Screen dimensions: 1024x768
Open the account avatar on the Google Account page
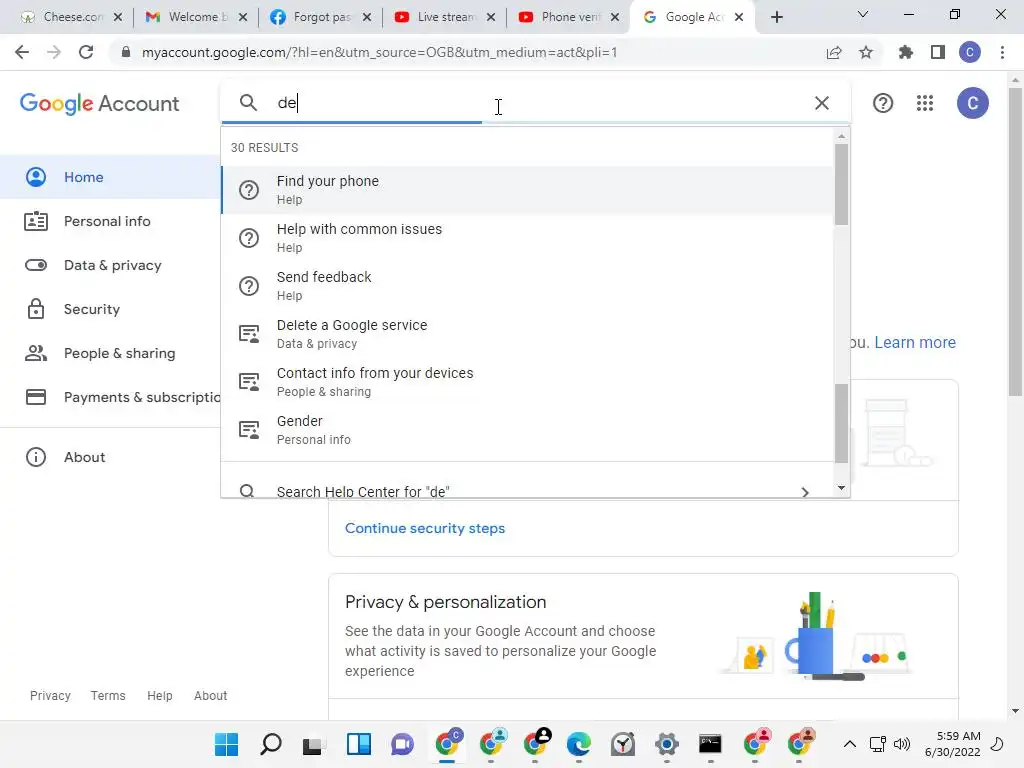[x=972, y=103]
